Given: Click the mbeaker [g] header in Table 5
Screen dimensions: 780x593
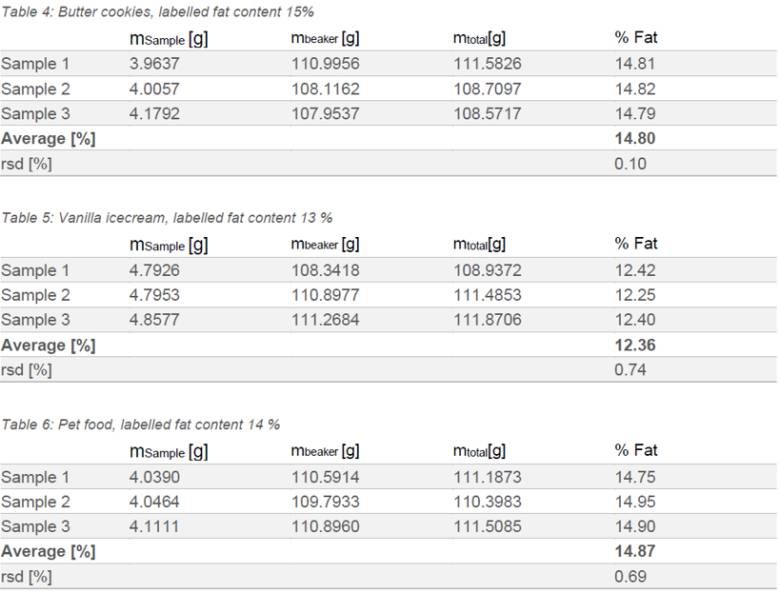Looking at the screenshot, I should click(x=325, y=244).
